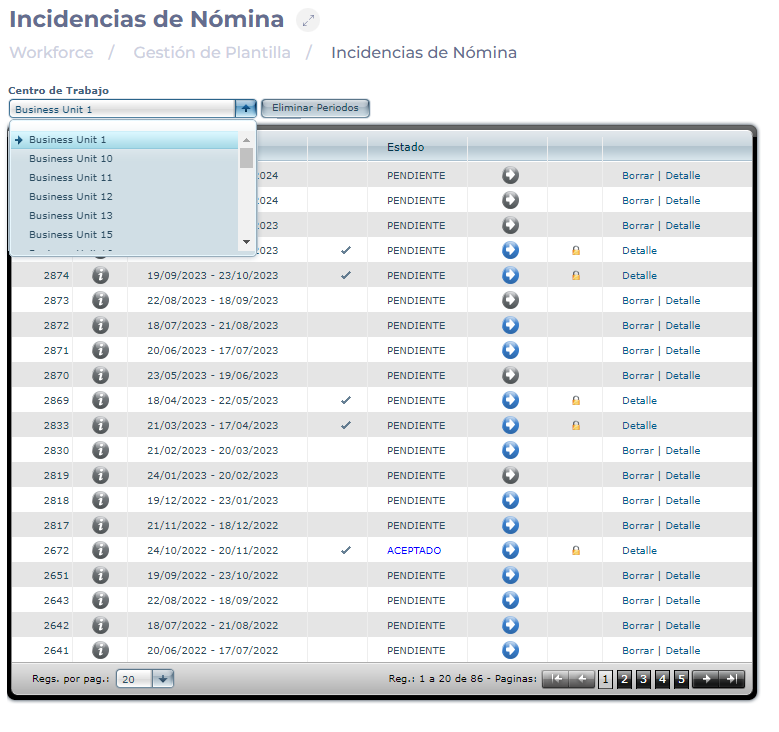Open Gestión de Plantilla breadcrumb

coord(212,53)
